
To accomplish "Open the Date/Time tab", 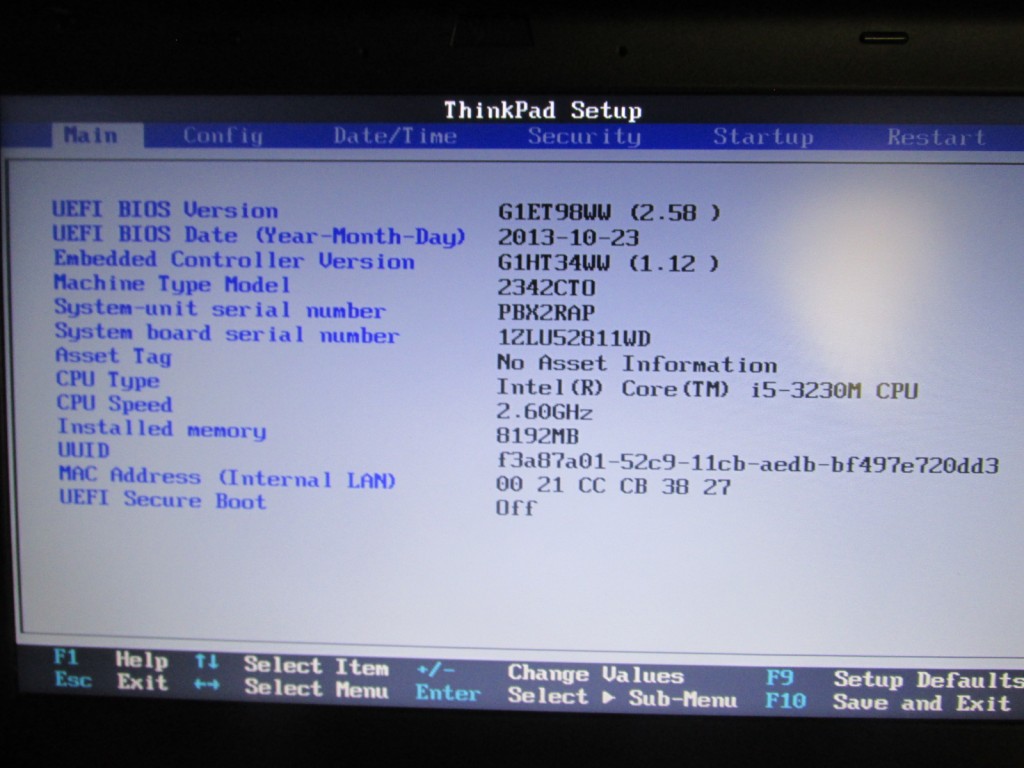I will point(394,136).
